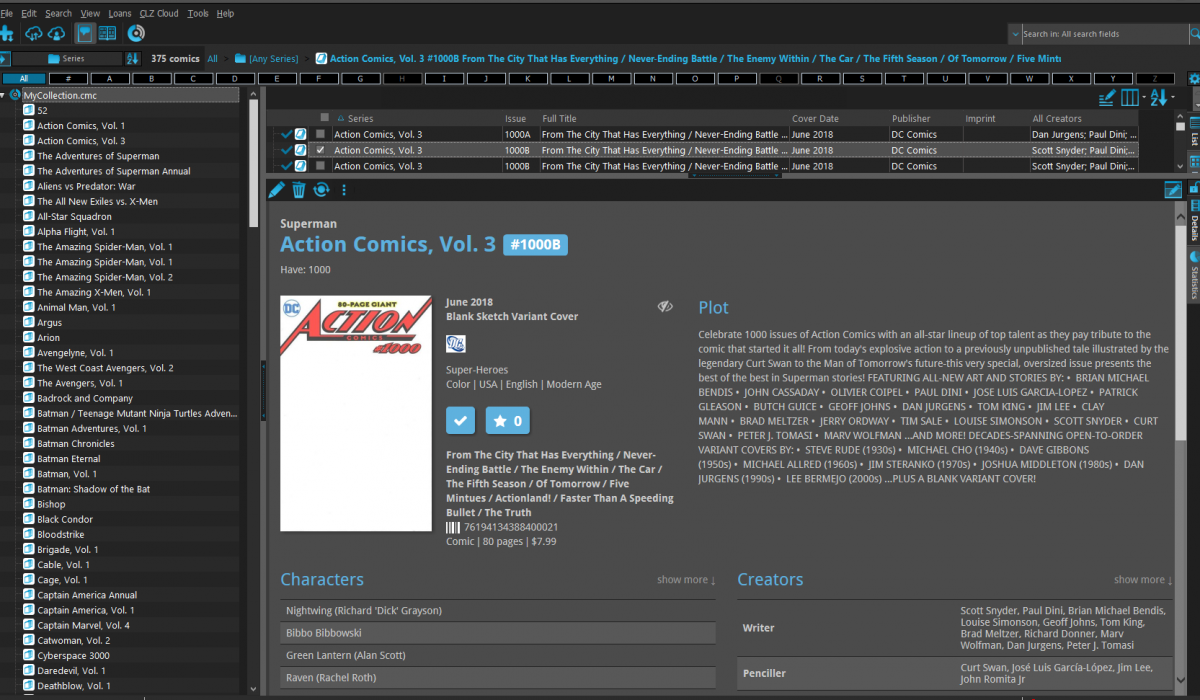Switch to the Statistics side tab

pos(1193,275)
